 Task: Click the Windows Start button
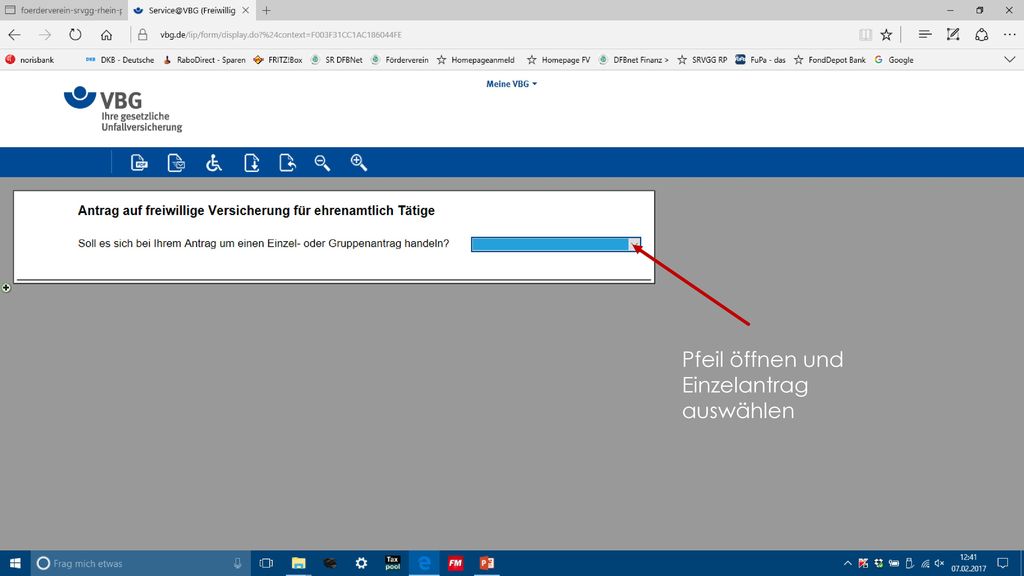(15, 563)
